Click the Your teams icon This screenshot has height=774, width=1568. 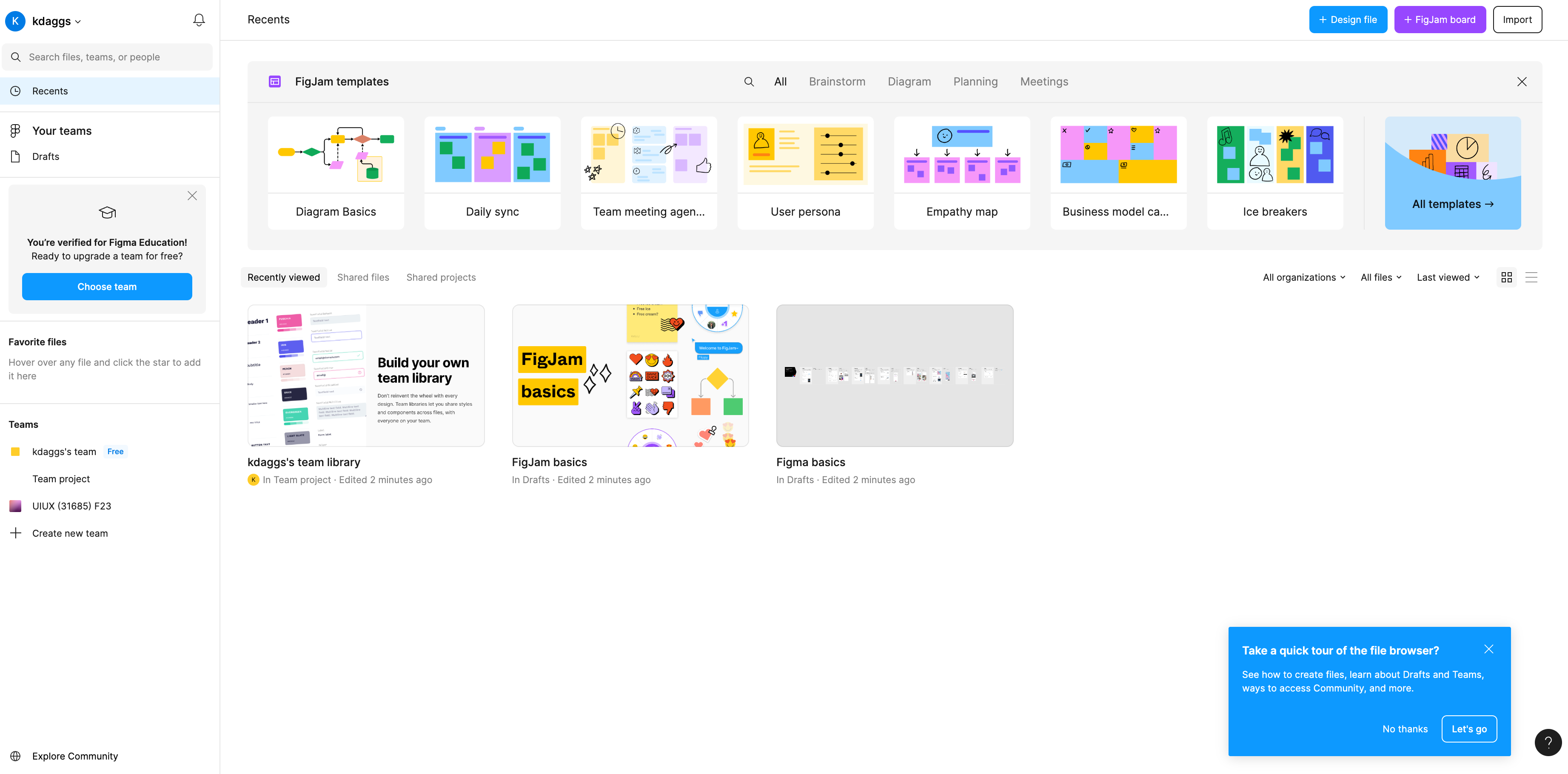coord(16,131)
